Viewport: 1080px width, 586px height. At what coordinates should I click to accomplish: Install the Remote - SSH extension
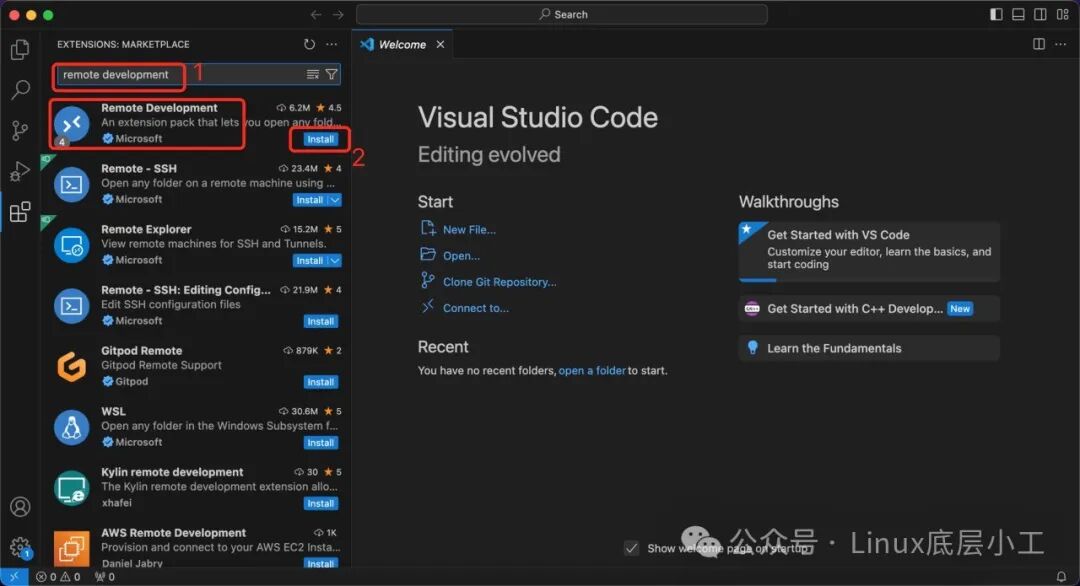pyautogui.click(x=309, y=200)
